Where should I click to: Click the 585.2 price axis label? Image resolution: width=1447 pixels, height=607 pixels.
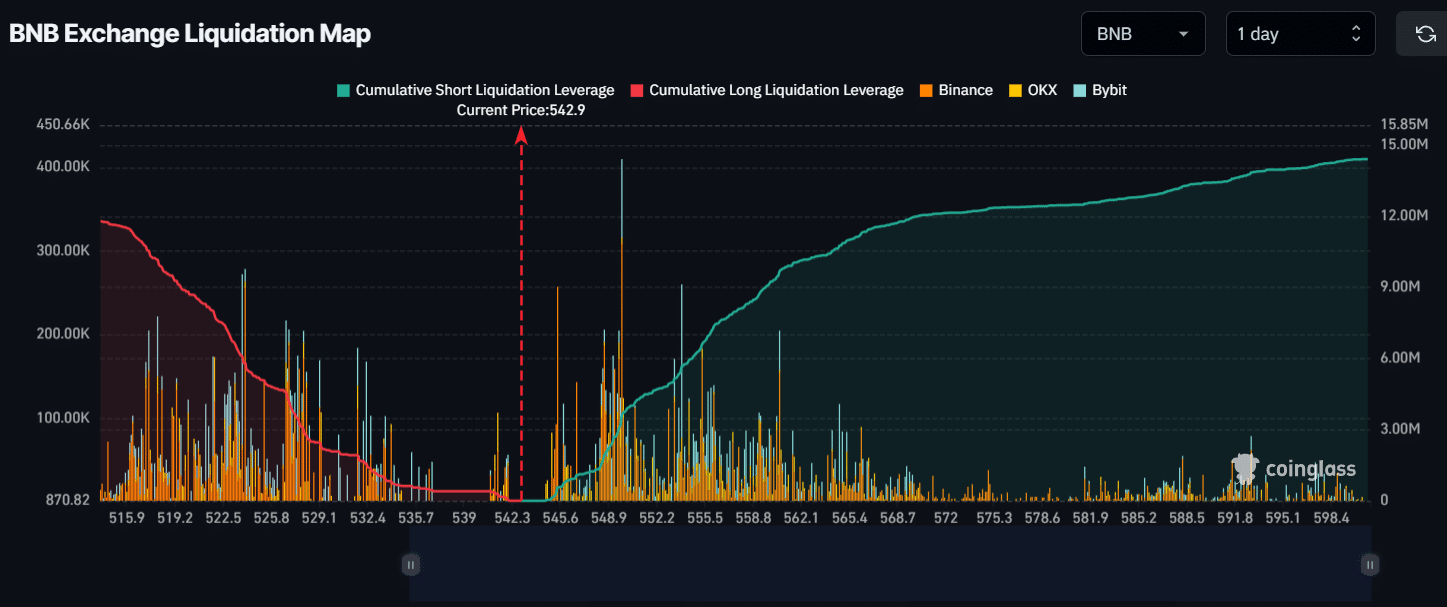1139,518
